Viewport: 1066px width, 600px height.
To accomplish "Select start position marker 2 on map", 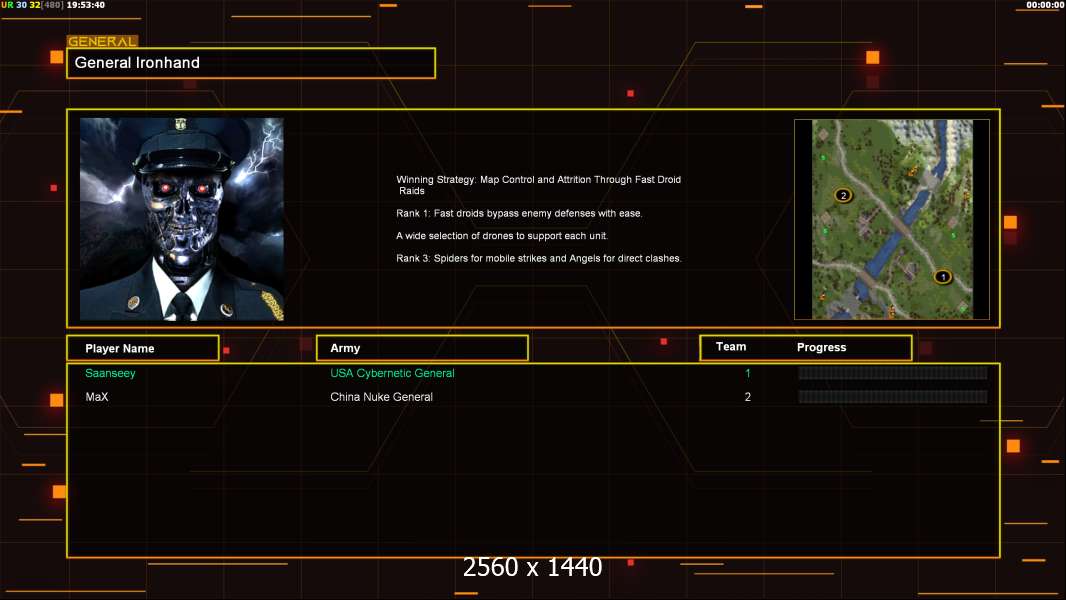I will pos(843,196).
